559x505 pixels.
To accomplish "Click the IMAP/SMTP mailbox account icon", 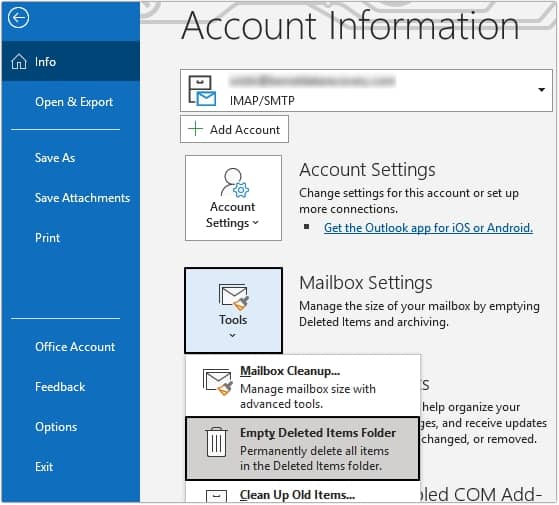I will coord(202,91).
